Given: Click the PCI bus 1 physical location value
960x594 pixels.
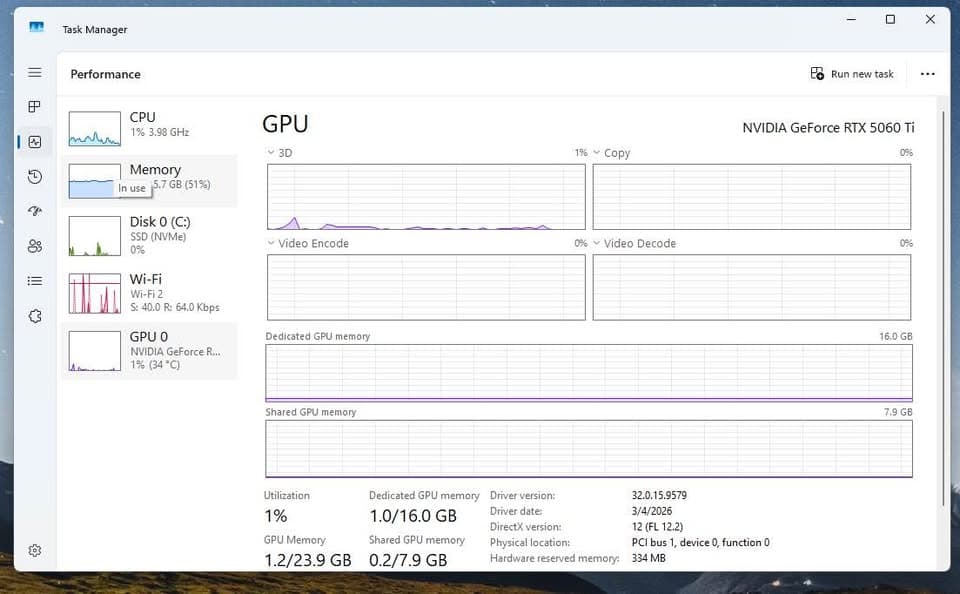Looking at the screenshot, I should point(700,543).
